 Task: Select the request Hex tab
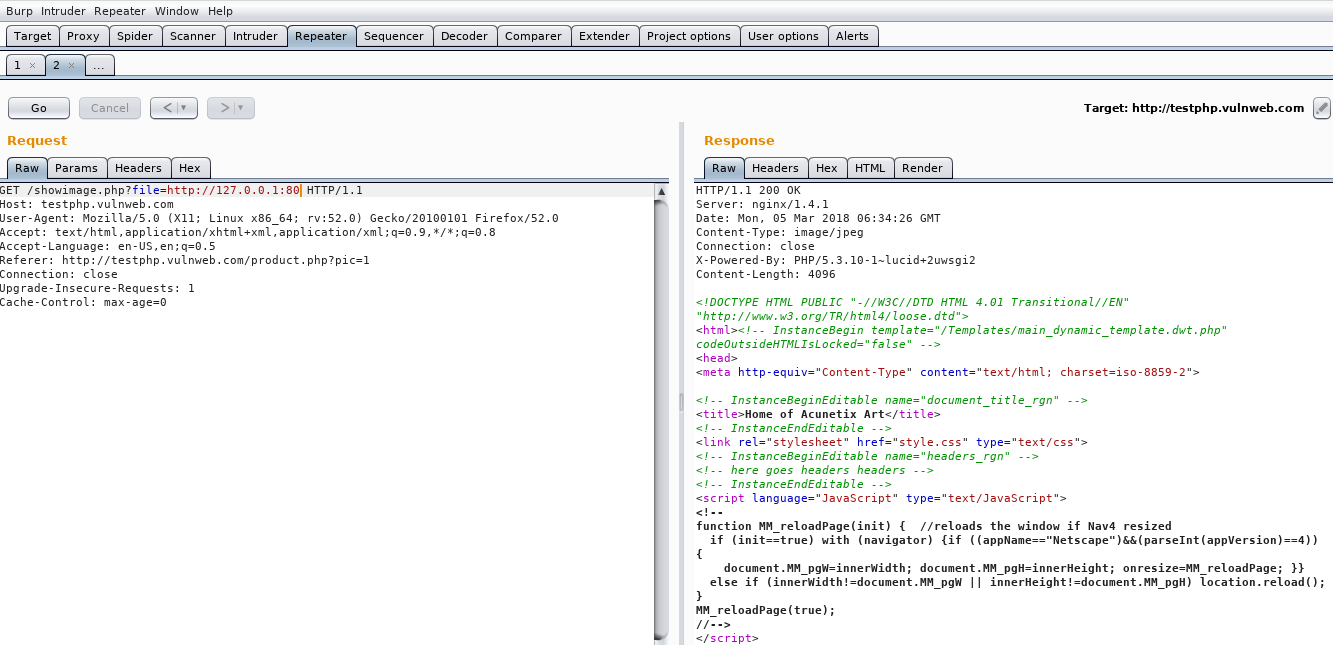point(190,168)
